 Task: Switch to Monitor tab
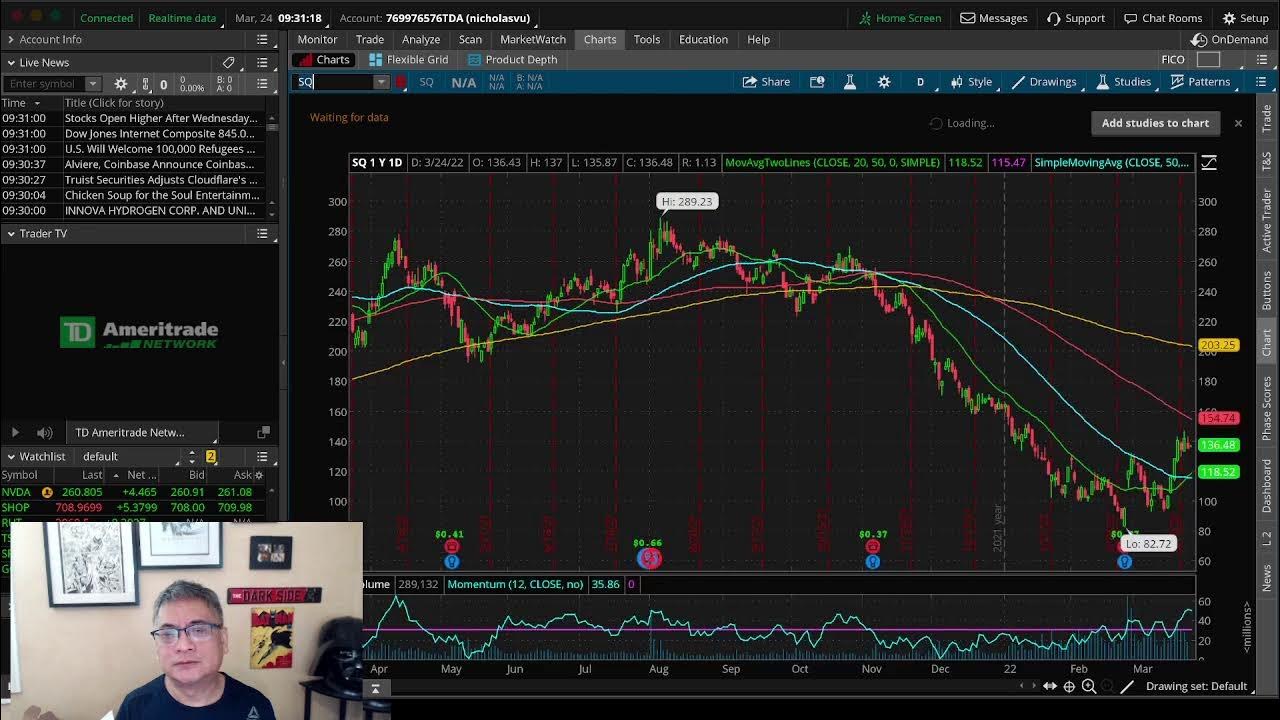[x=317, y=39]
